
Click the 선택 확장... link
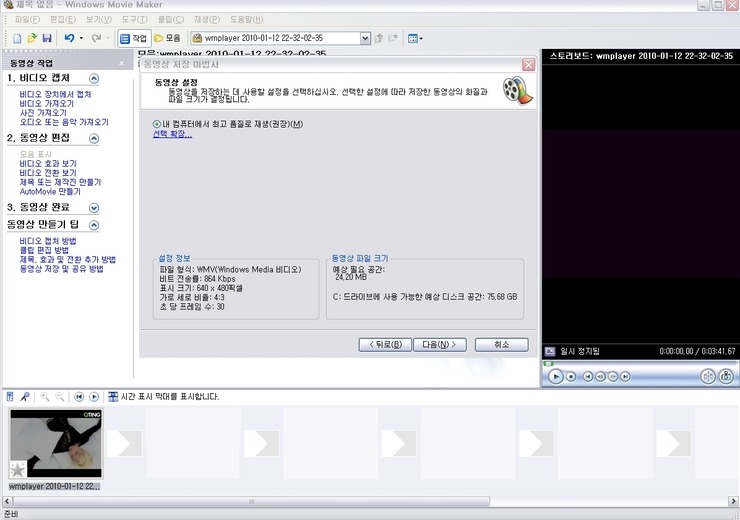pyautogui.click(x=172, y=134)
